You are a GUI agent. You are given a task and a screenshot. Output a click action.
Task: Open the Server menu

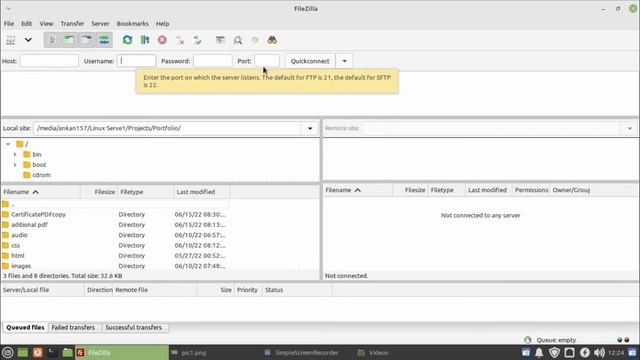tap(100, 24)
